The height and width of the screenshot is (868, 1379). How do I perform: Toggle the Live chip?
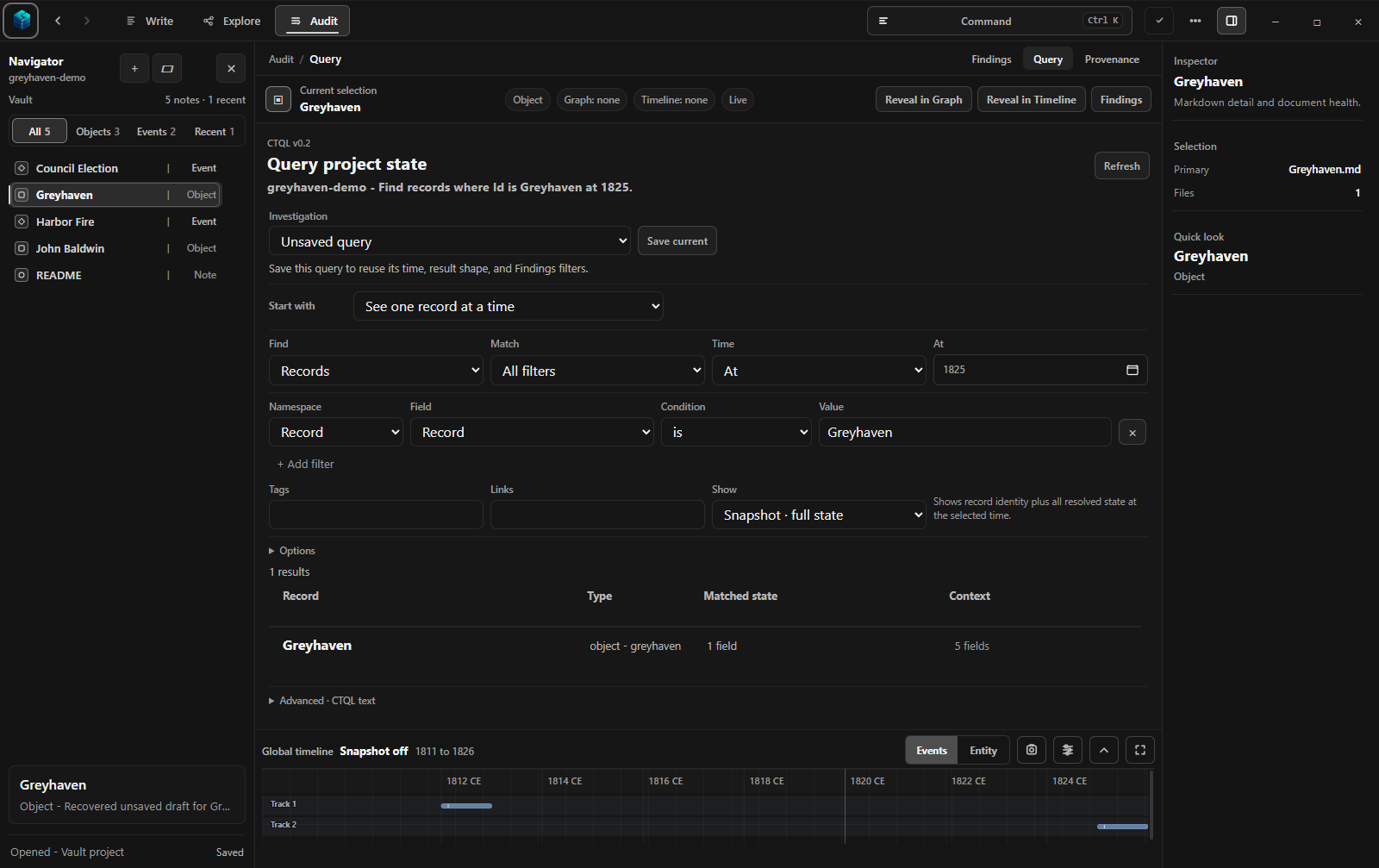point(738,100)
